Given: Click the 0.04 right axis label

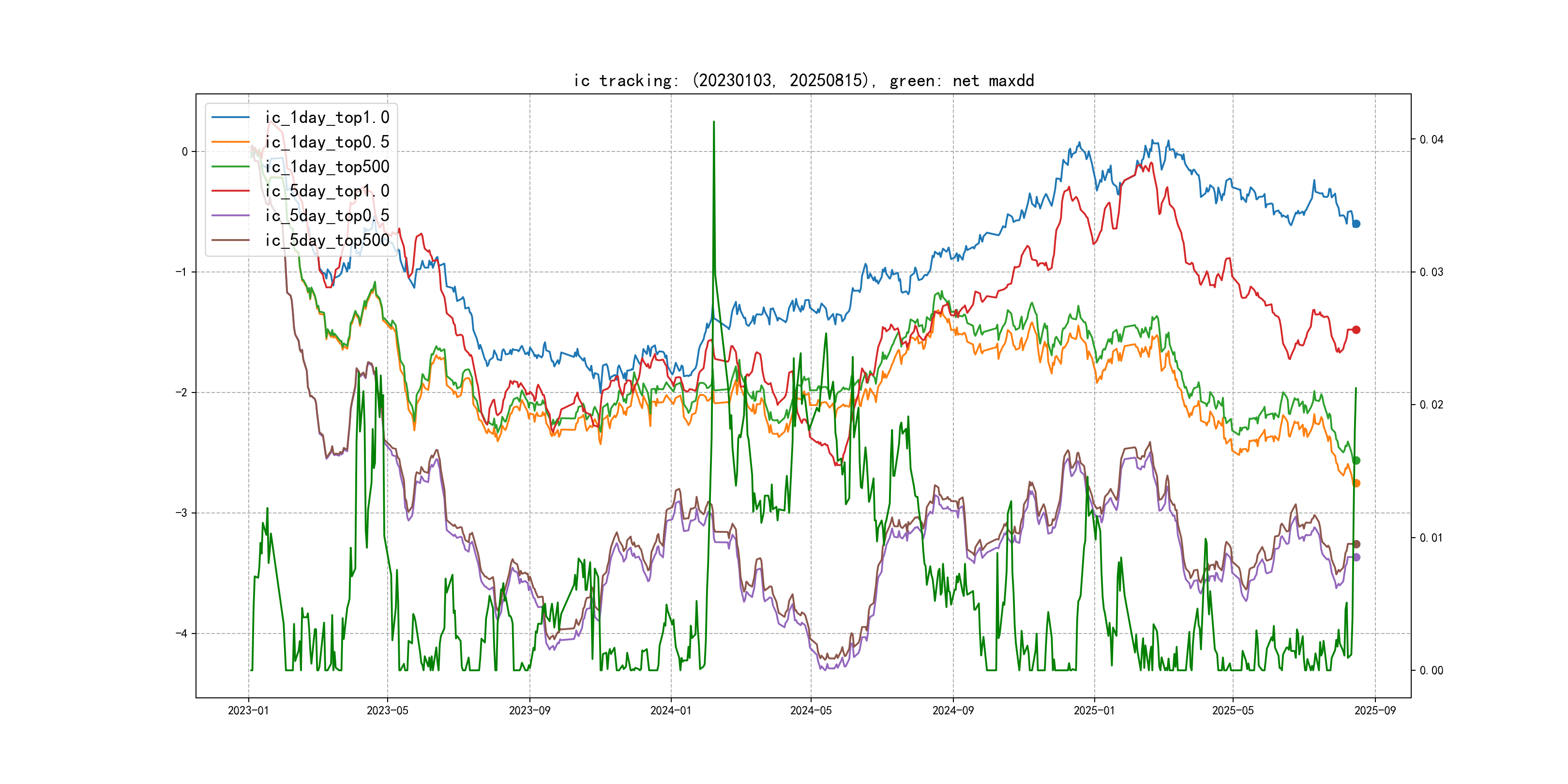Looking at the screenshot, I should click(1431, 139).
